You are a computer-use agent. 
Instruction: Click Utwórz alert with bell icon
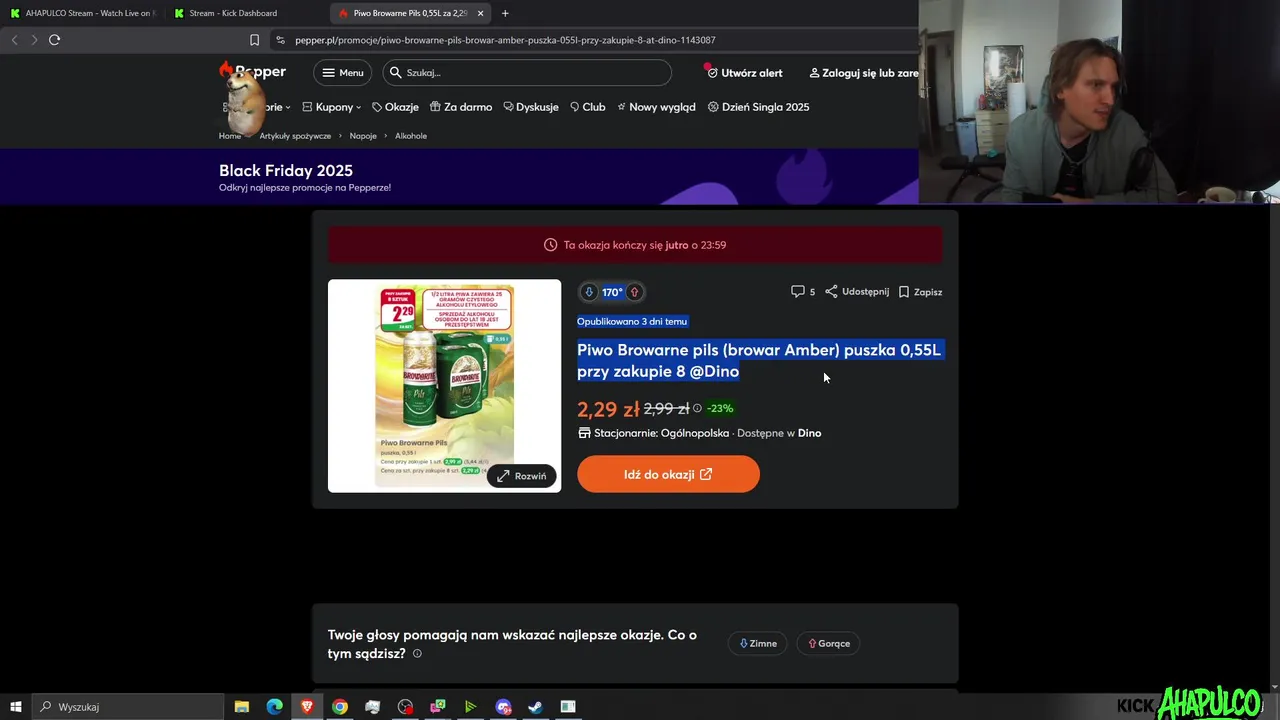[x=744, y=73]
